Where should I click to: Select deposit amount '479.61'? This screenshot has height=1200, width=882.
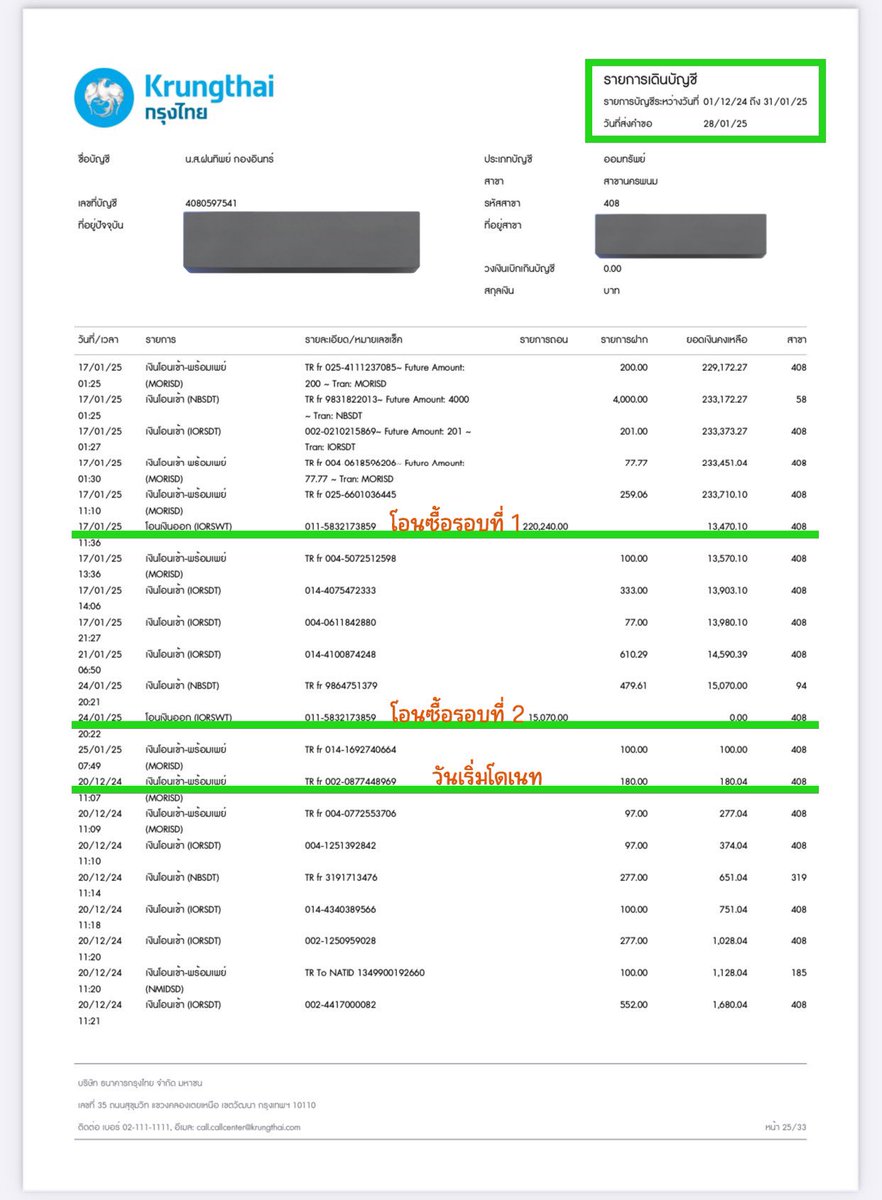[x=634, y=686]
